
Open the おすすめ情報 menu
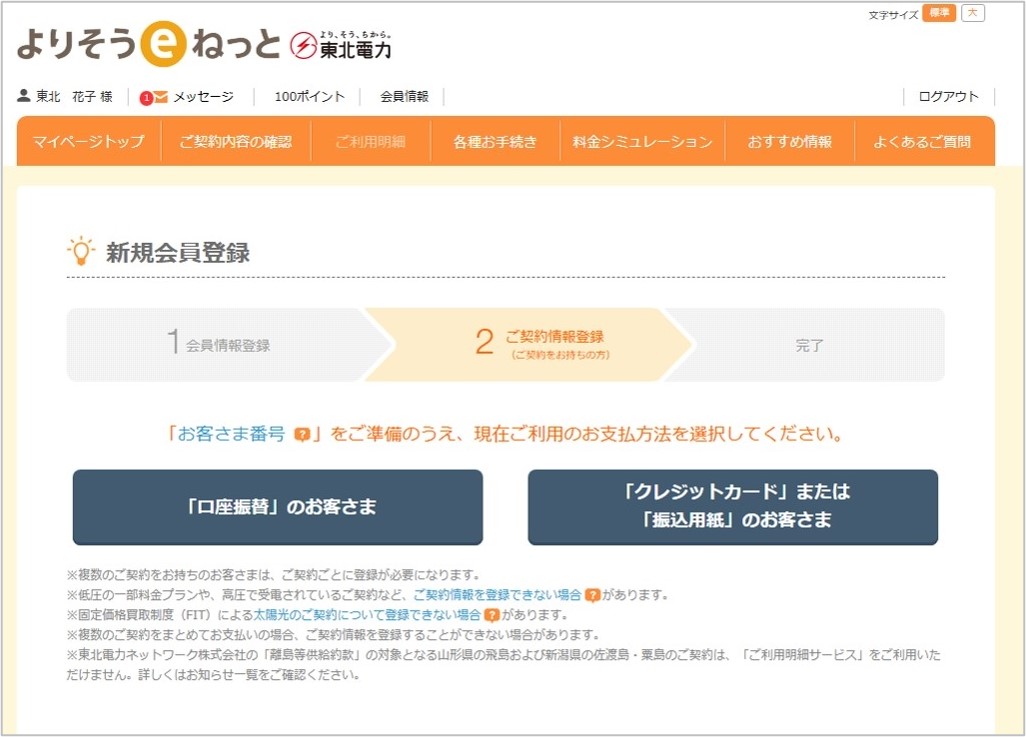pos(790,141)
